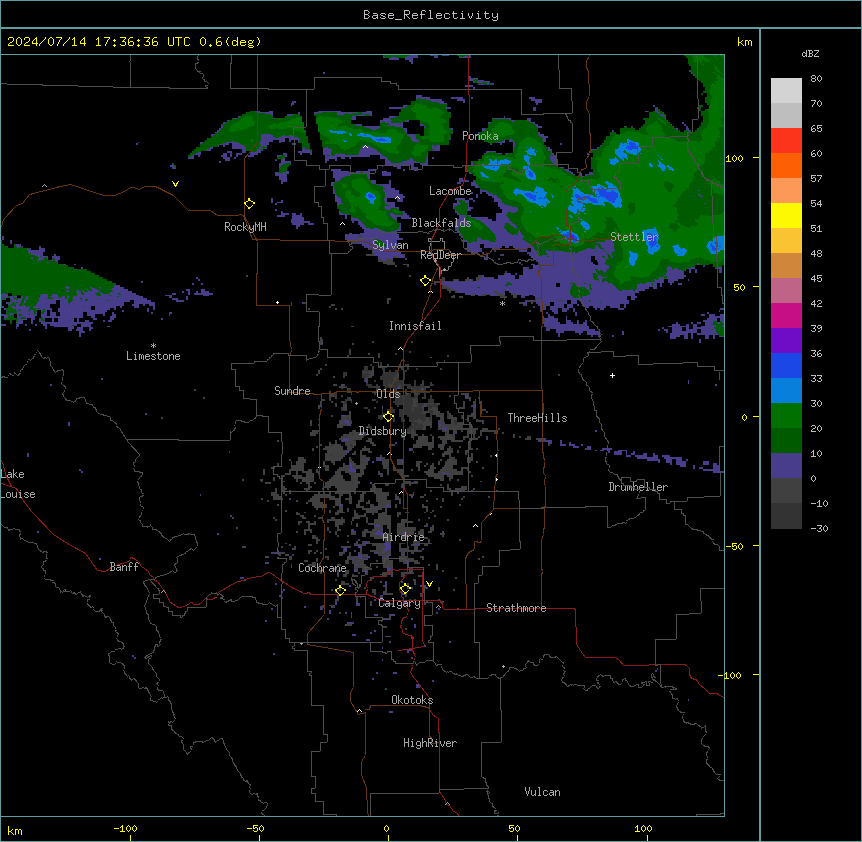Image resolution: width=862 pixels, height=842 pixels.
Task: Click the dBZ legend heading
Action: [x=810, y=53]
